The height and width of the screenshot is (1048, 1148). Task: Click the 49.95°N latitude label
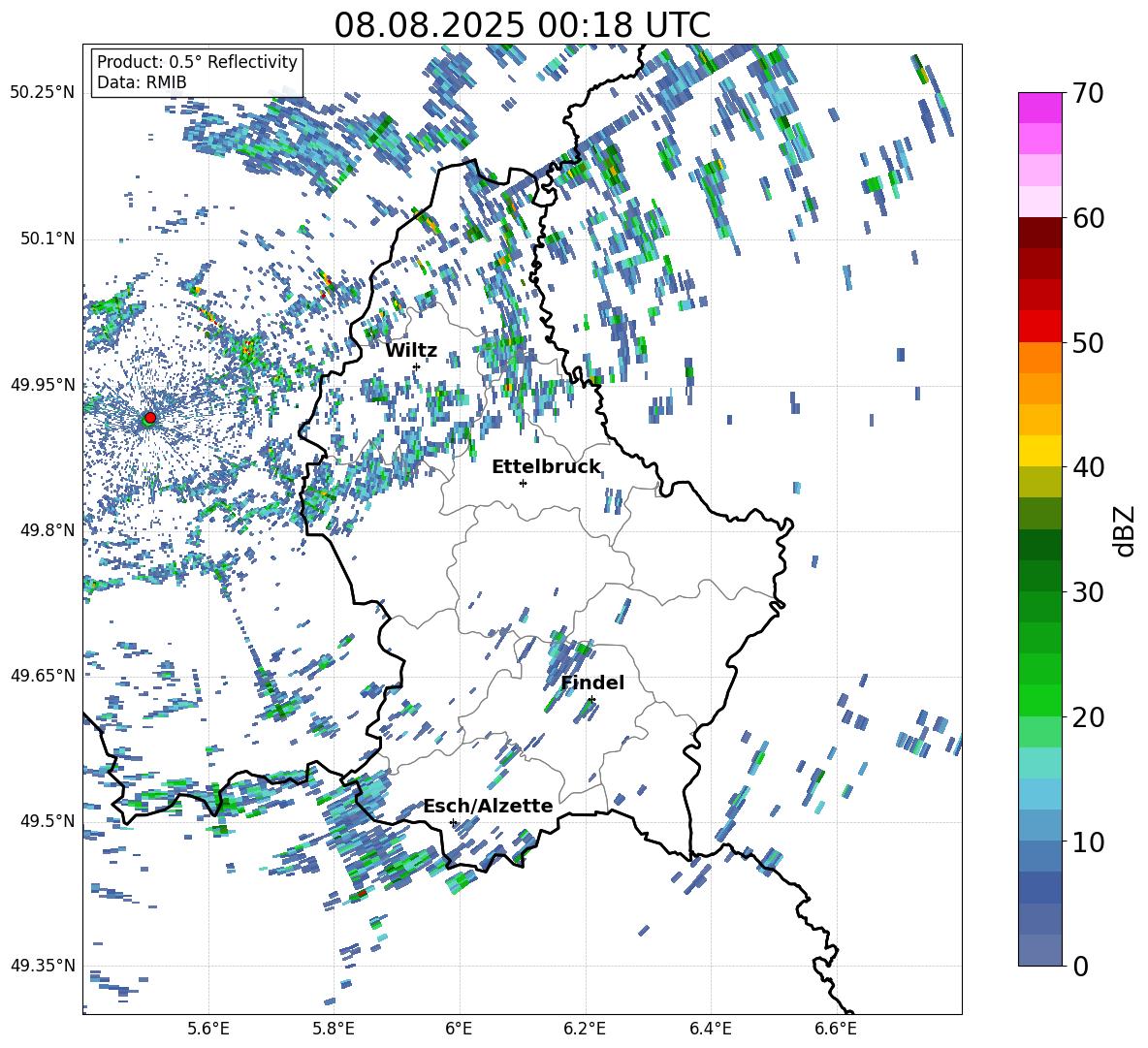click(x=43, y=384)
